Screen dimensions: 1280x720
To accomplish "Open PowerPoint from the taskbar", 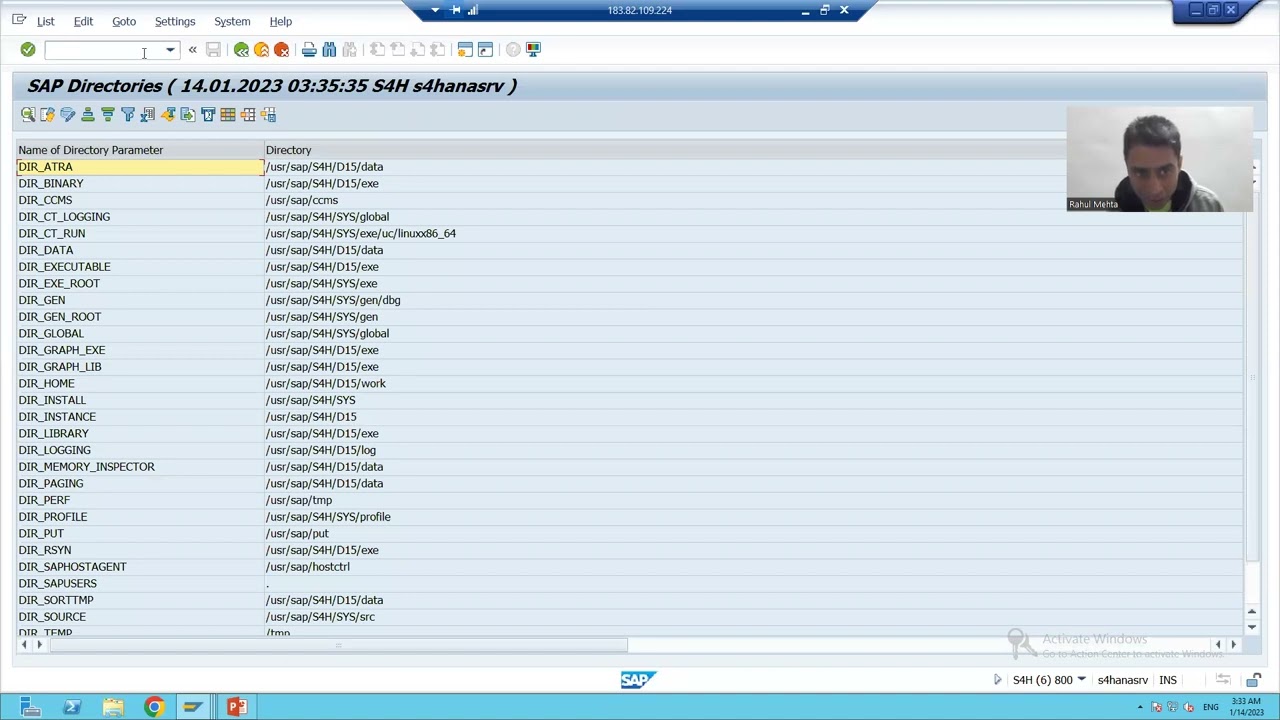I will coord(236,707).
